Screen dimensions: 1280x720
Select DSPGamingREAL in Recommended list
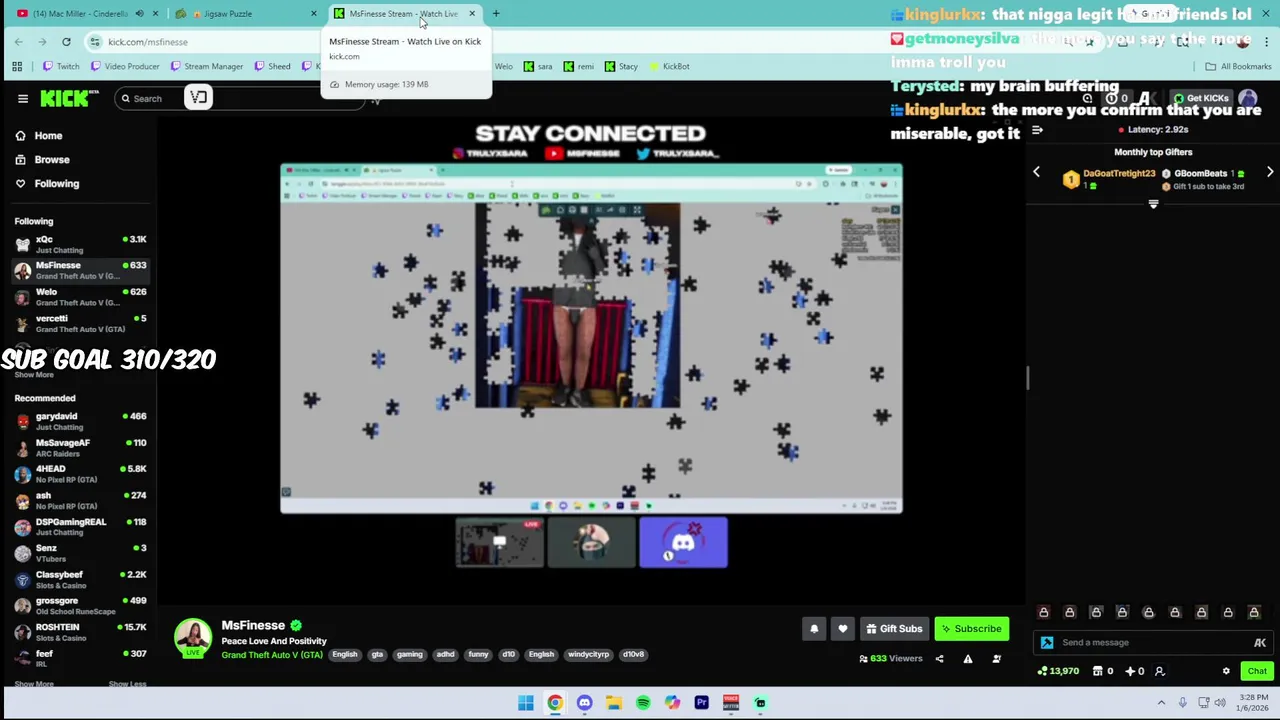coord(80,526)
